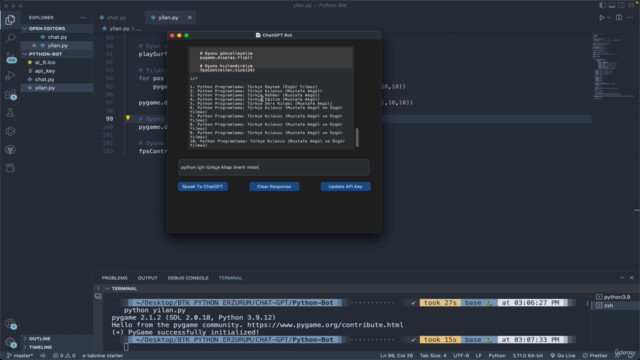Click Ln 99, Col 26 in status bar
Image resolution: width=640 pixels, height=360 pixels.
coord(396,356)
